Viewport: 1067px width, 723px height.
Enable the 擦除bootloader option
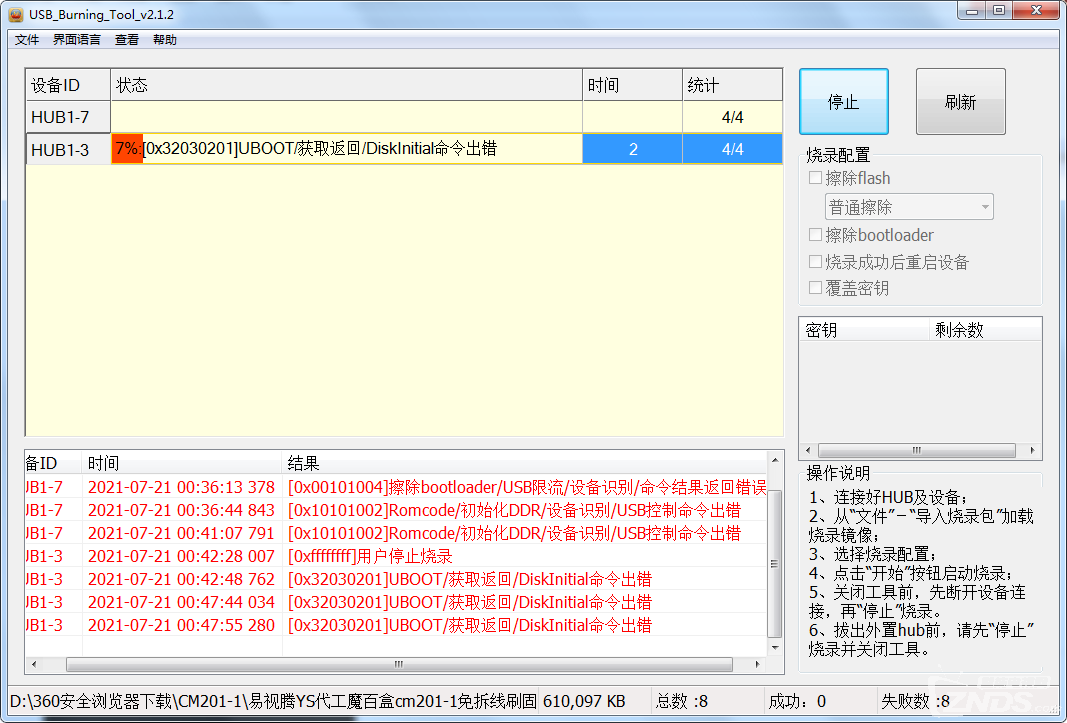tap(817, 234)
